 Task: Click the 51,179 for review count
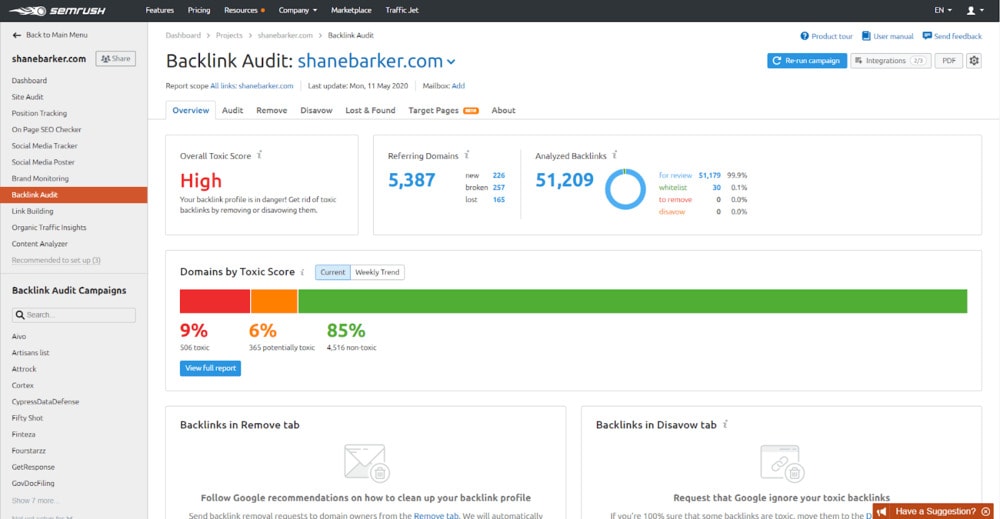click(709, 175)
